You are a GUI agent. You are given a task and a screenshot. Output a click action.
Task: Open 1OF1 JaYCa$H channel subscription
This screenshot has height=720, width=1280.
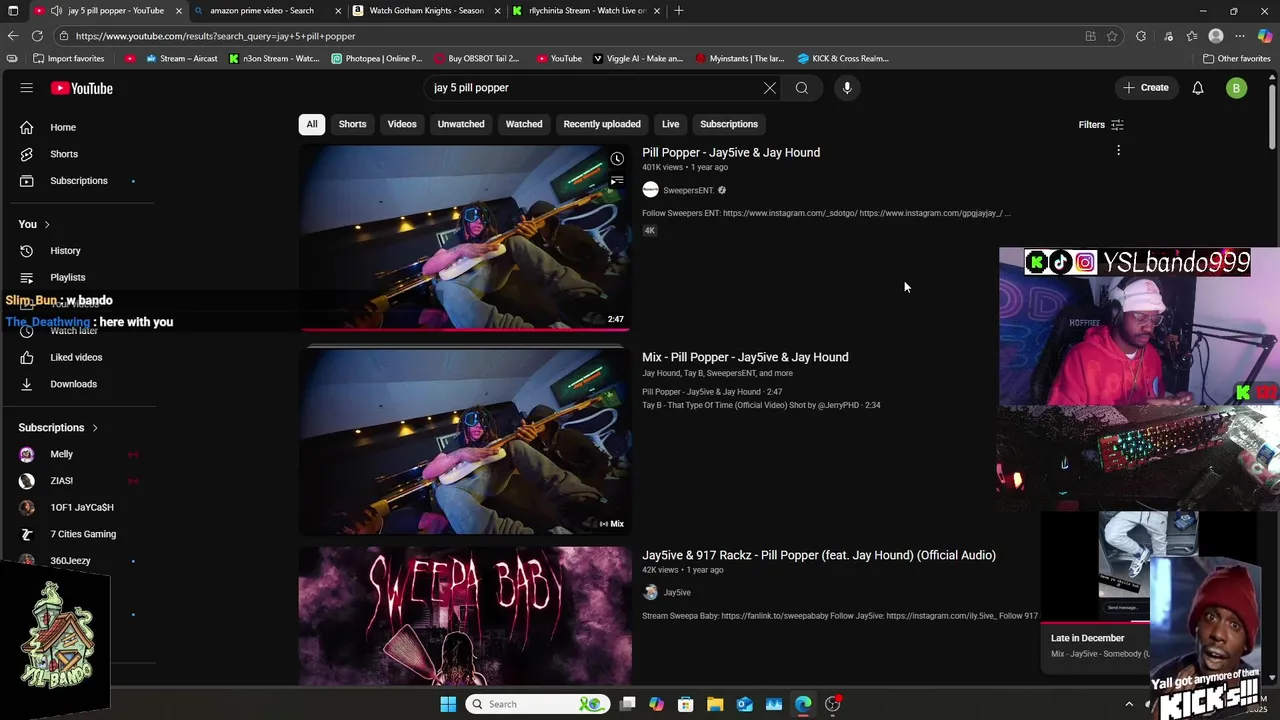coord(80,507)
